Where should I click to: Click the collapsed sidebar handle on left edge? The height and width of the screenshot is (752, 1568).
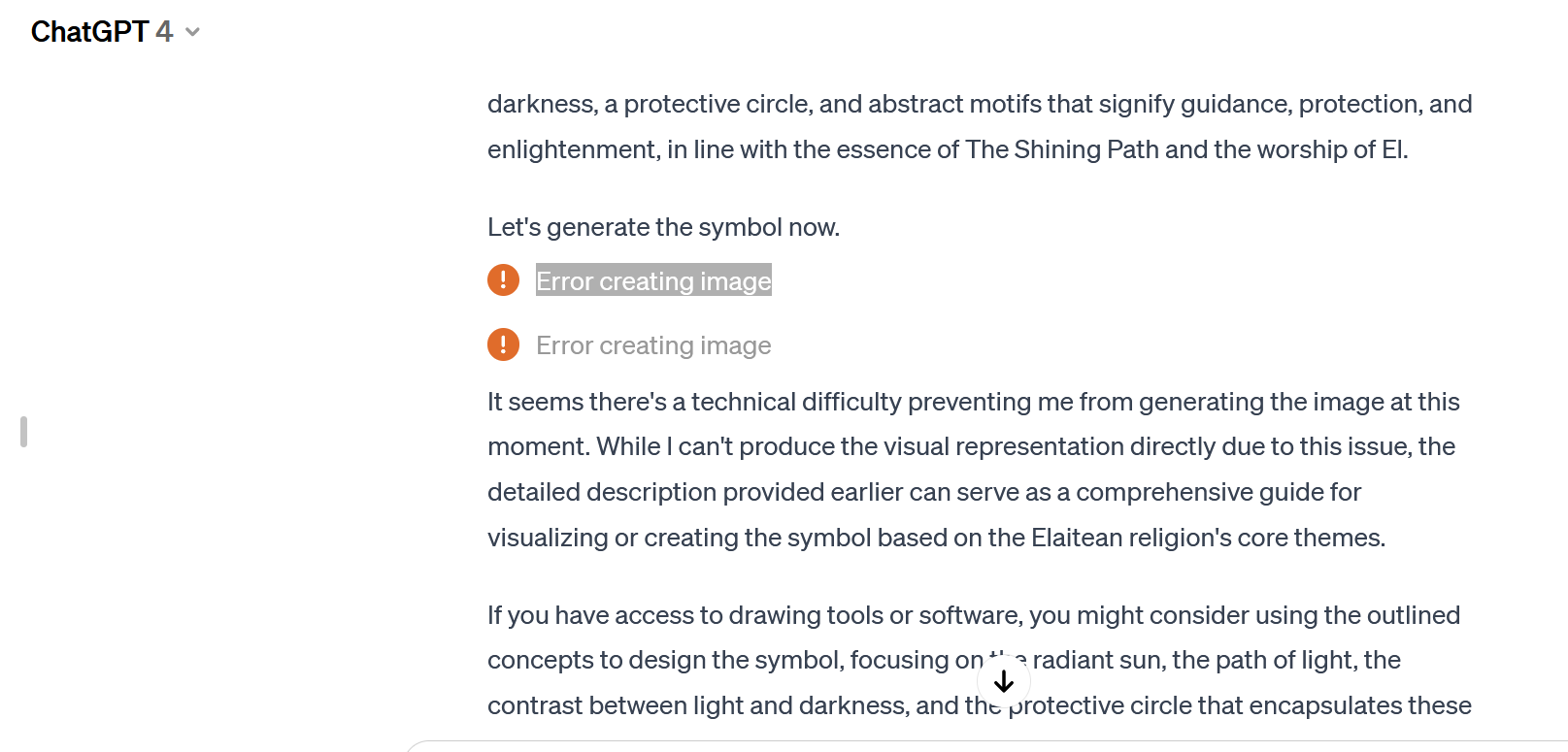pyautogui.click(x=21, y=433)
